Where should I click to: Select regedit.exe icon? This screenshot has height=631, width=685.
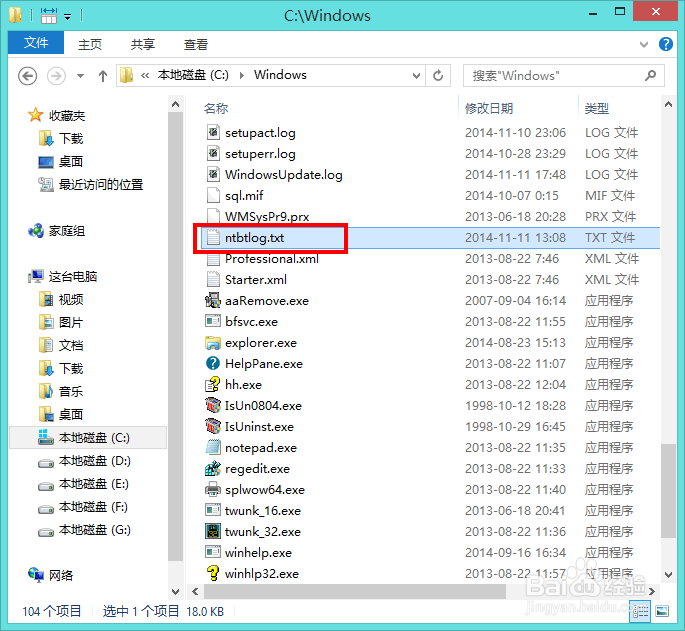click(213, 468)
